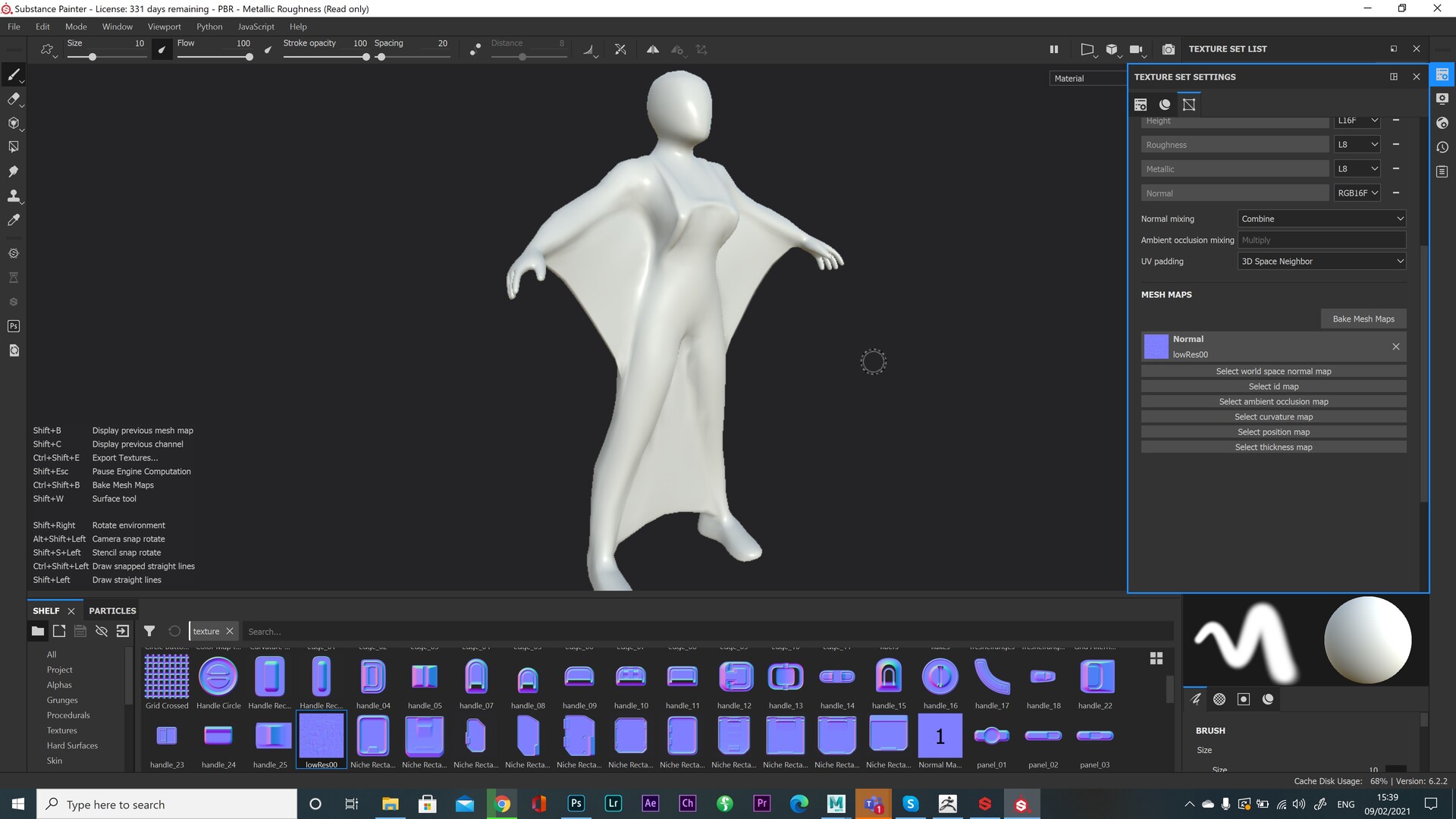Remove the Normal channel
This screenshot has height=819, width=1456.
click(x=1396, y=193)
